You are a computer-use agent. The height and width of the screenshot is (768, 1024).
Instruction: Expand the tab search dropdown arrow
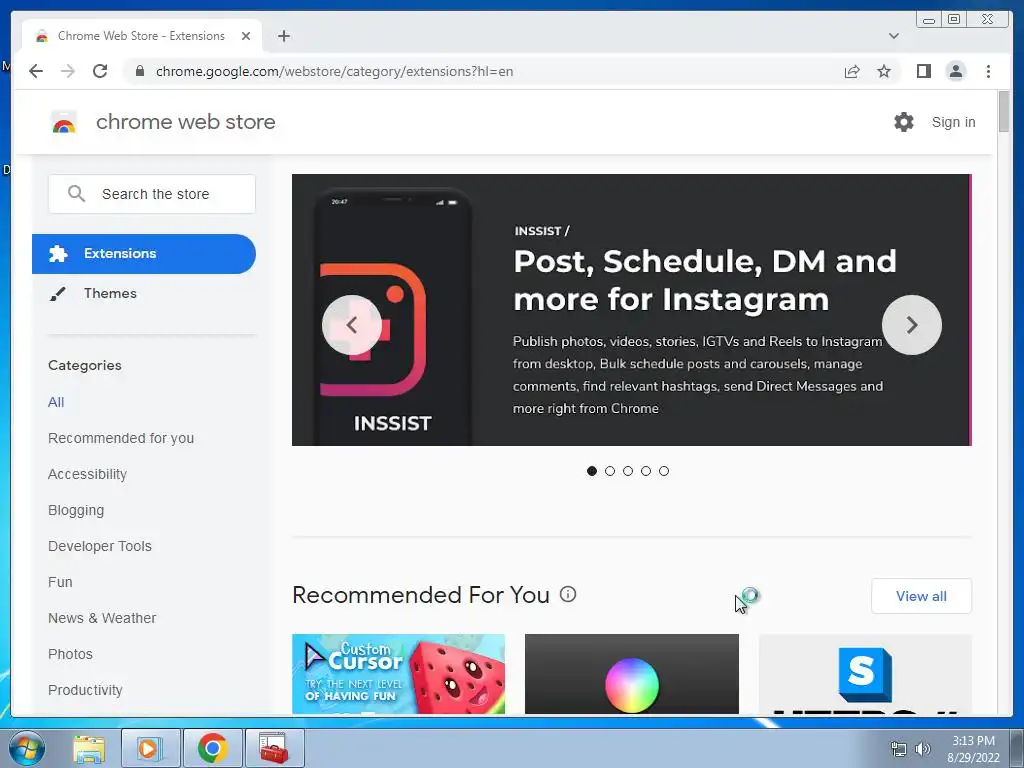click(x=893, y=36)
